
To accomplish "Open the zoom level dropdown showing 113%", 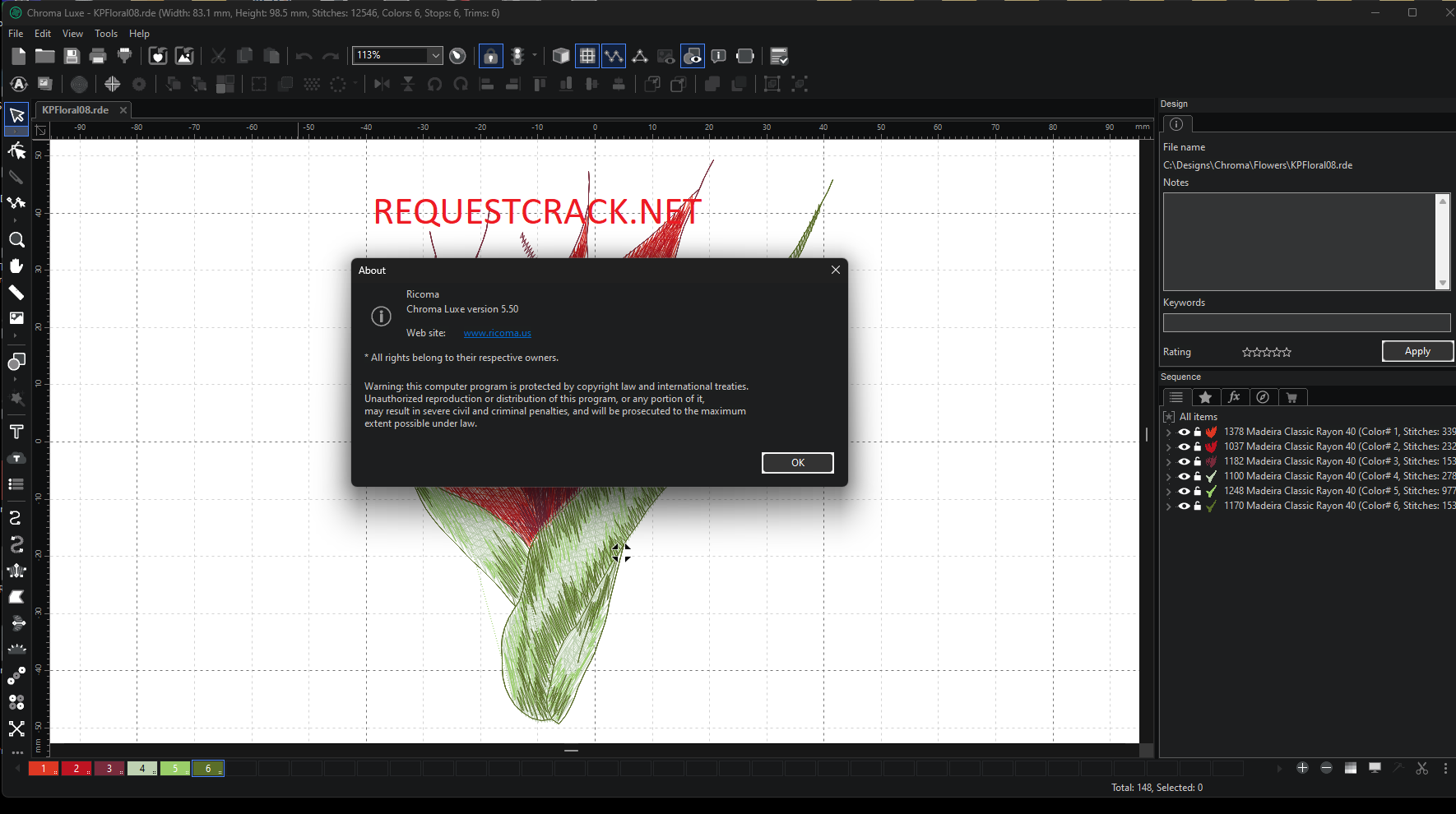I will 435,55.
